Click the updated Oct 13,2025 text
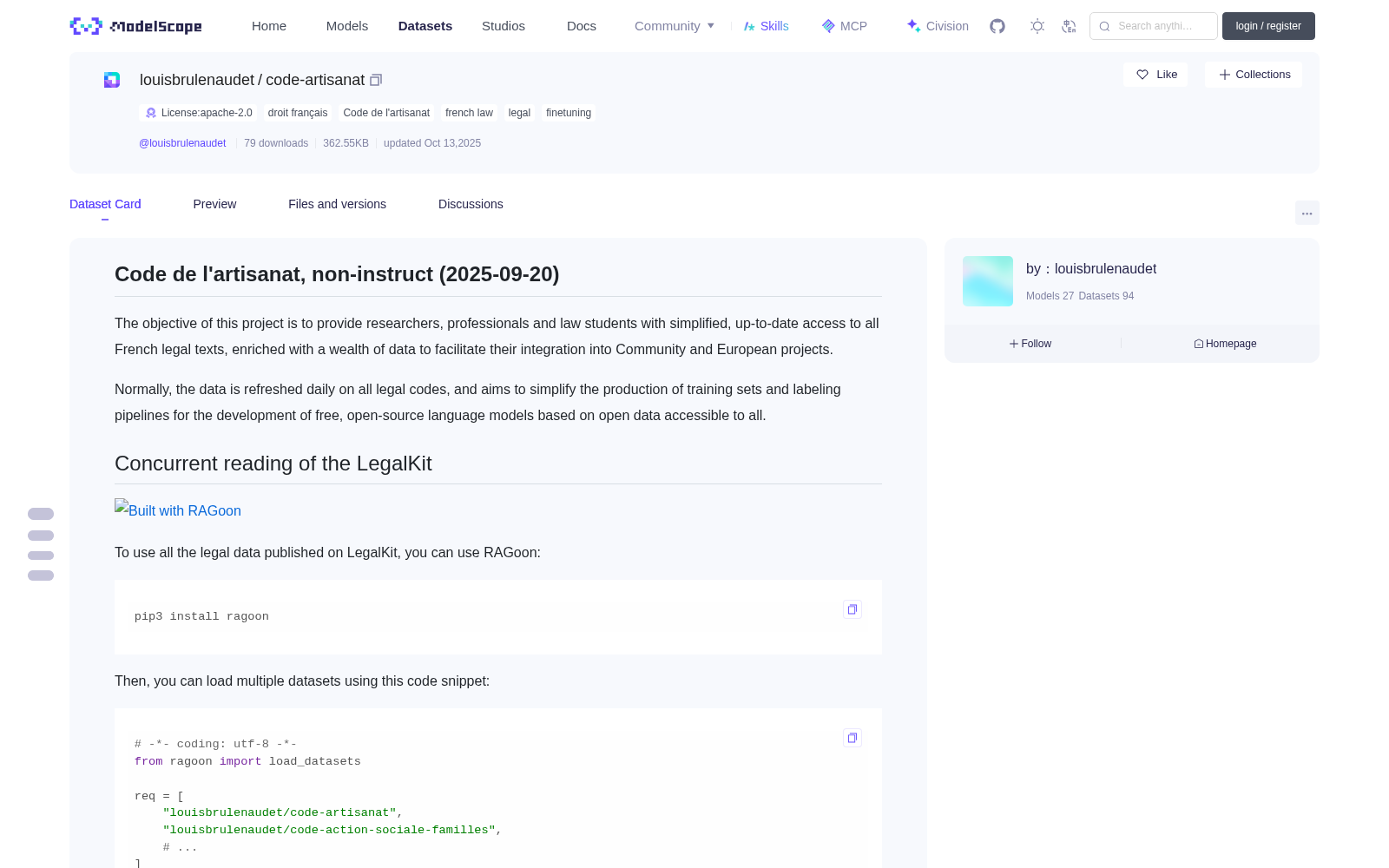The image size is (1389, 868). [x=432, y=143]
